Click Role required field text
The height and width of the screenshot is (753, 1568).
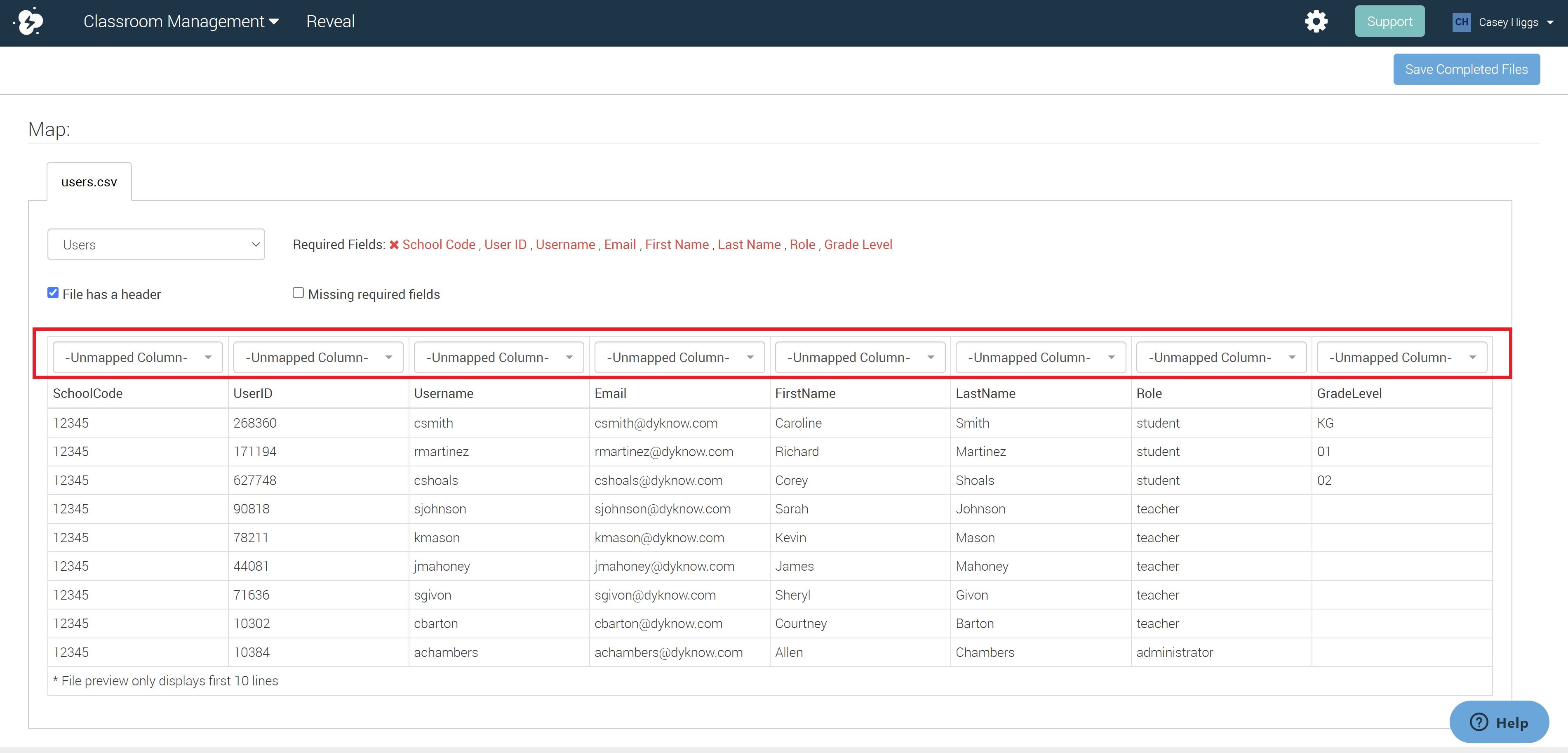[802, 244]
